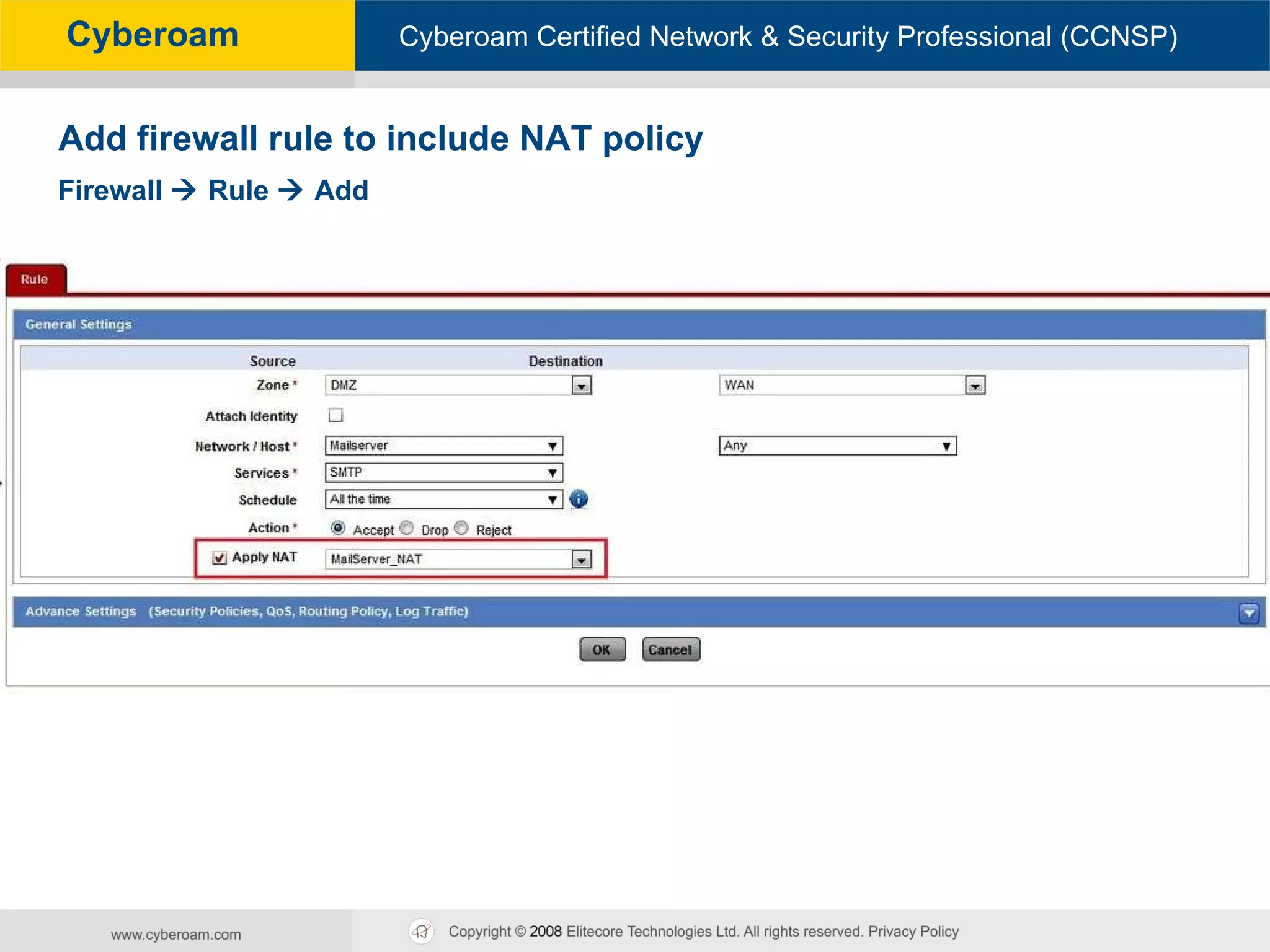Click the Attach Identity label
Viewport: 1270px width, 952px height.
251,416
